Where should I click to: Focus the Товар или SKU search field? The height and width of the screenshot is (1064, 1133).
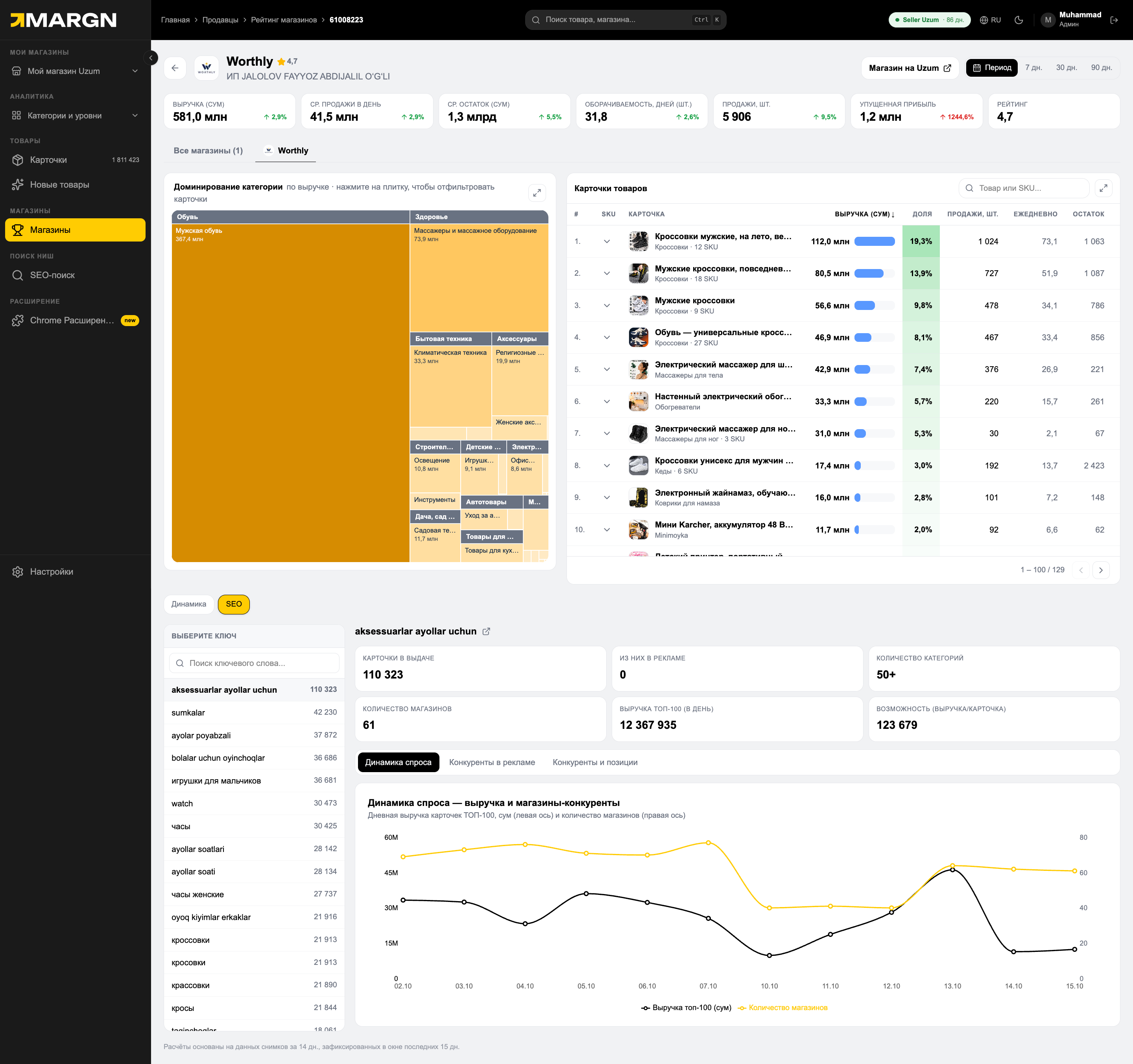(1024, 188)
